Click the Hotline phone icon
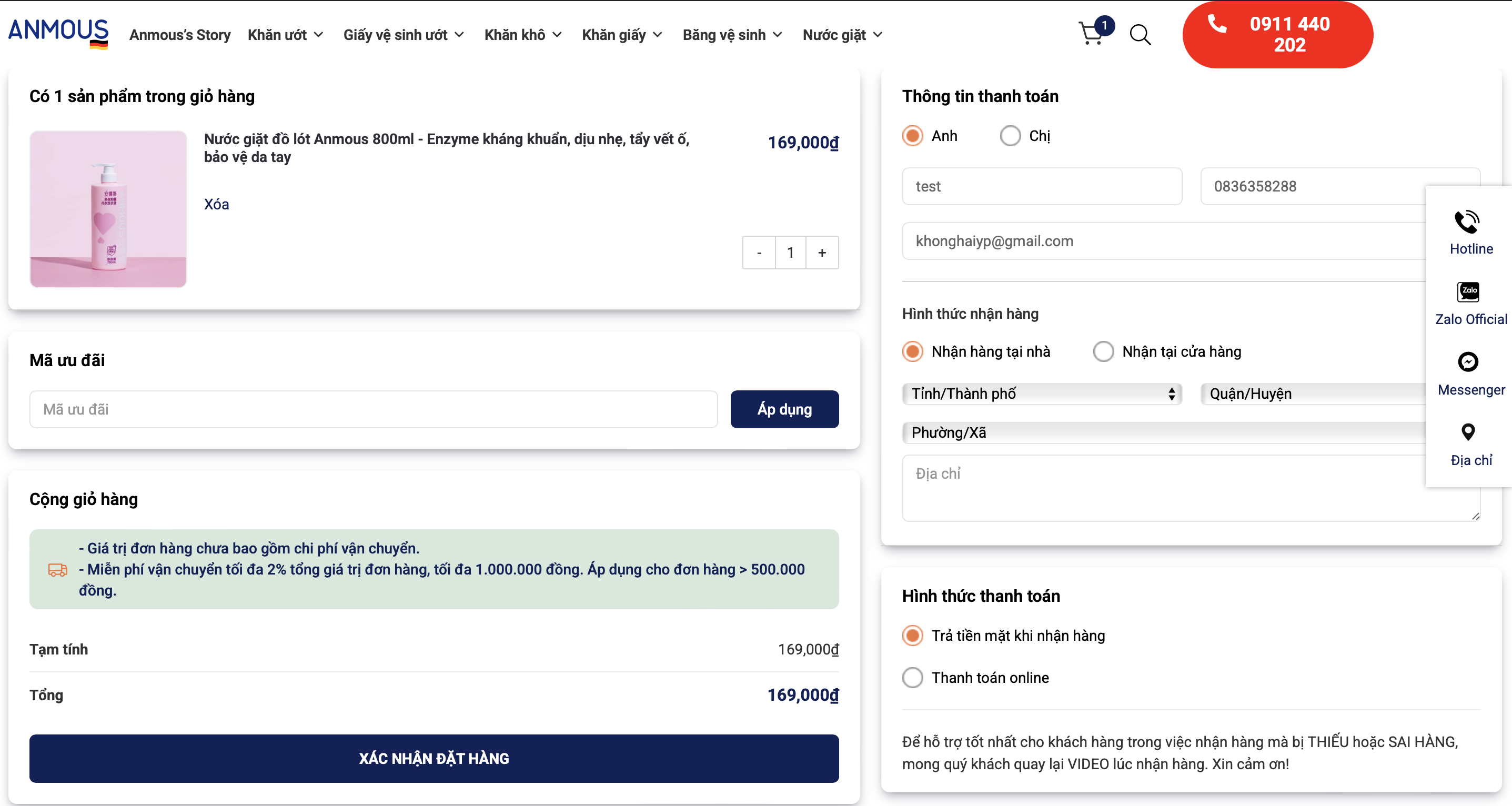This screenshot has width=1512, height=806. pos(1467,223)
